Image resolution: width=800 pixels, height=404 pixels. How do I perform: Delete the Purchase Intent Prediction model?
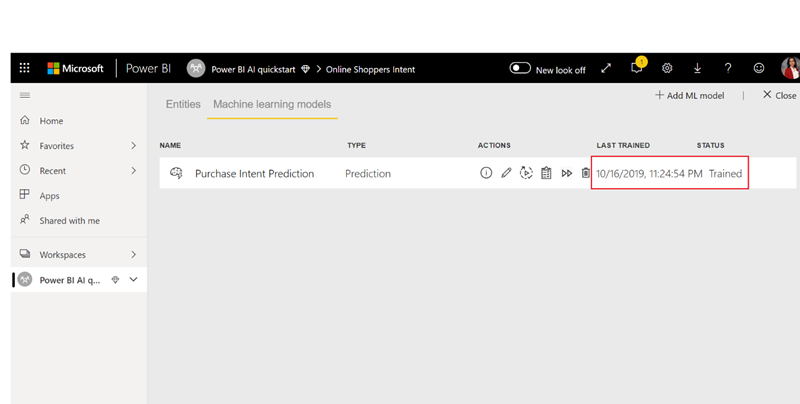click(586, 173)
